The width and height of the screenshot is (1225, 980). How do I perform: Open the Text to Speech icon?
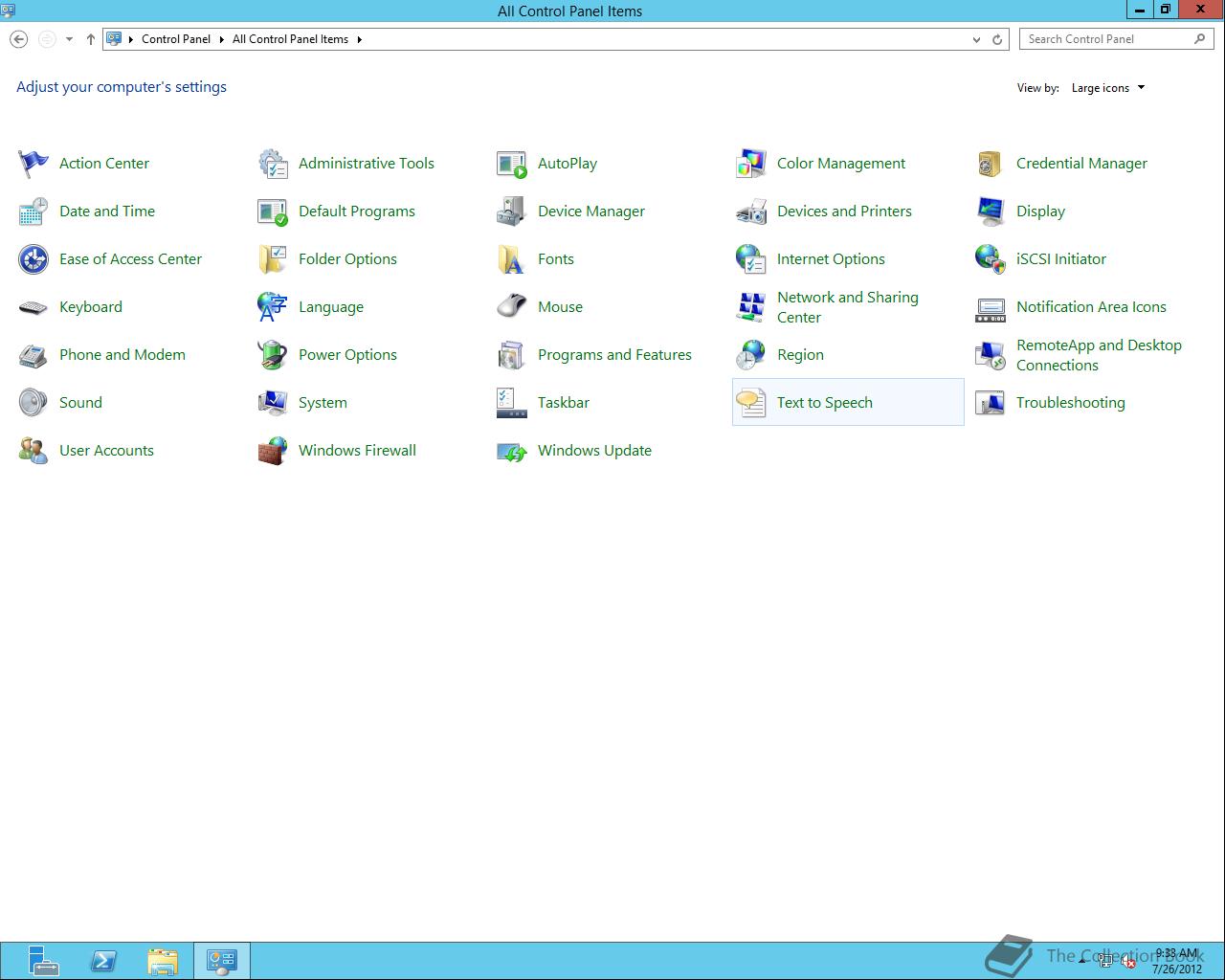pos(751,403)
